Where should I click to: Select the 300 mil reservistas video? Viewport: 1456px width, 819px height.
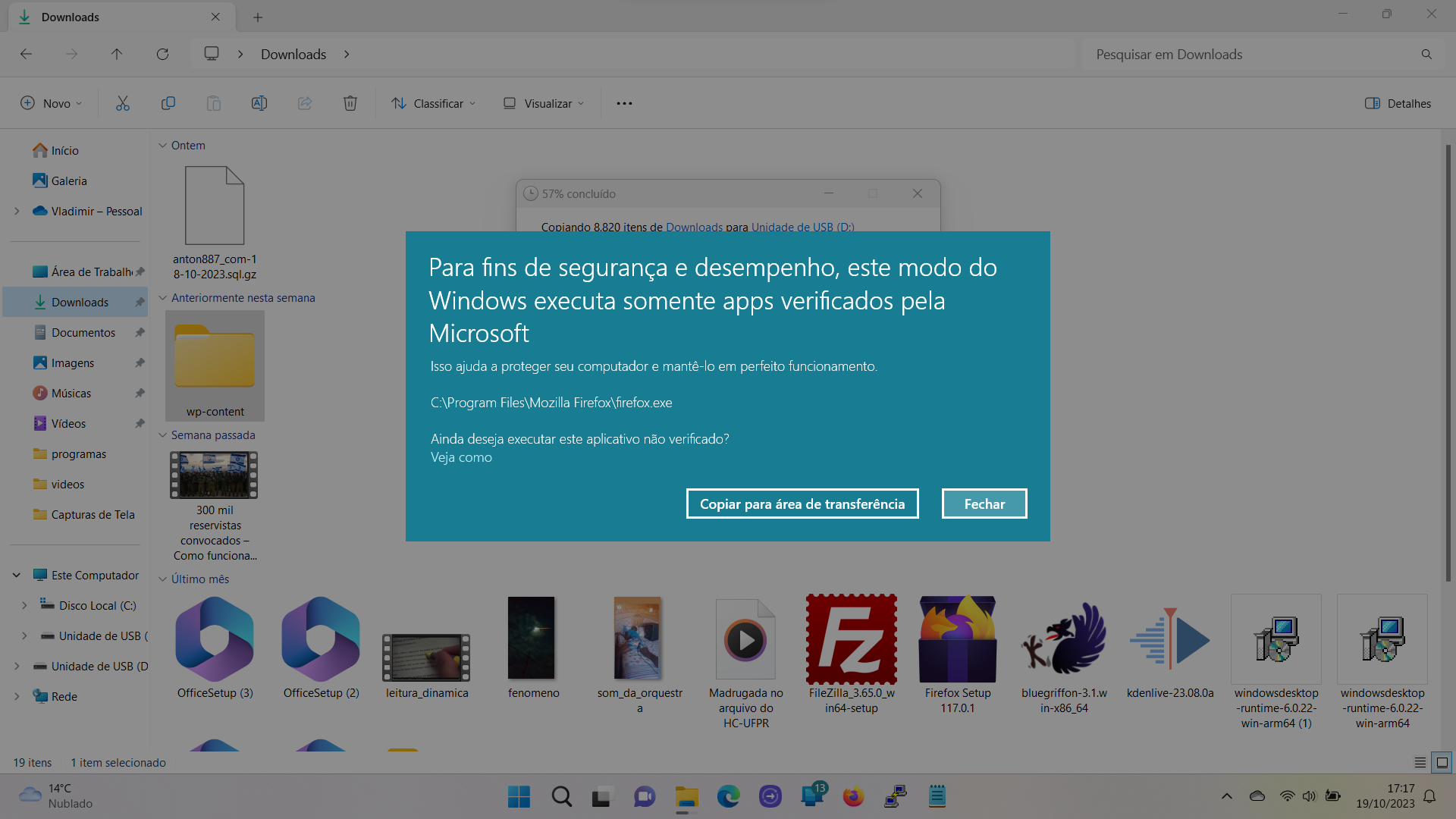[215, 507]
